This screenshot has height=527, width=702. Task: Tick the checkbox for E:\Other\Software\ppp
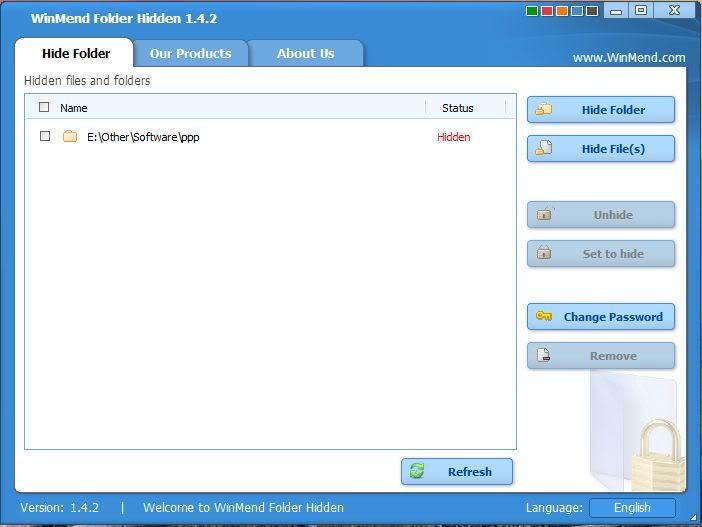[44, 136]
